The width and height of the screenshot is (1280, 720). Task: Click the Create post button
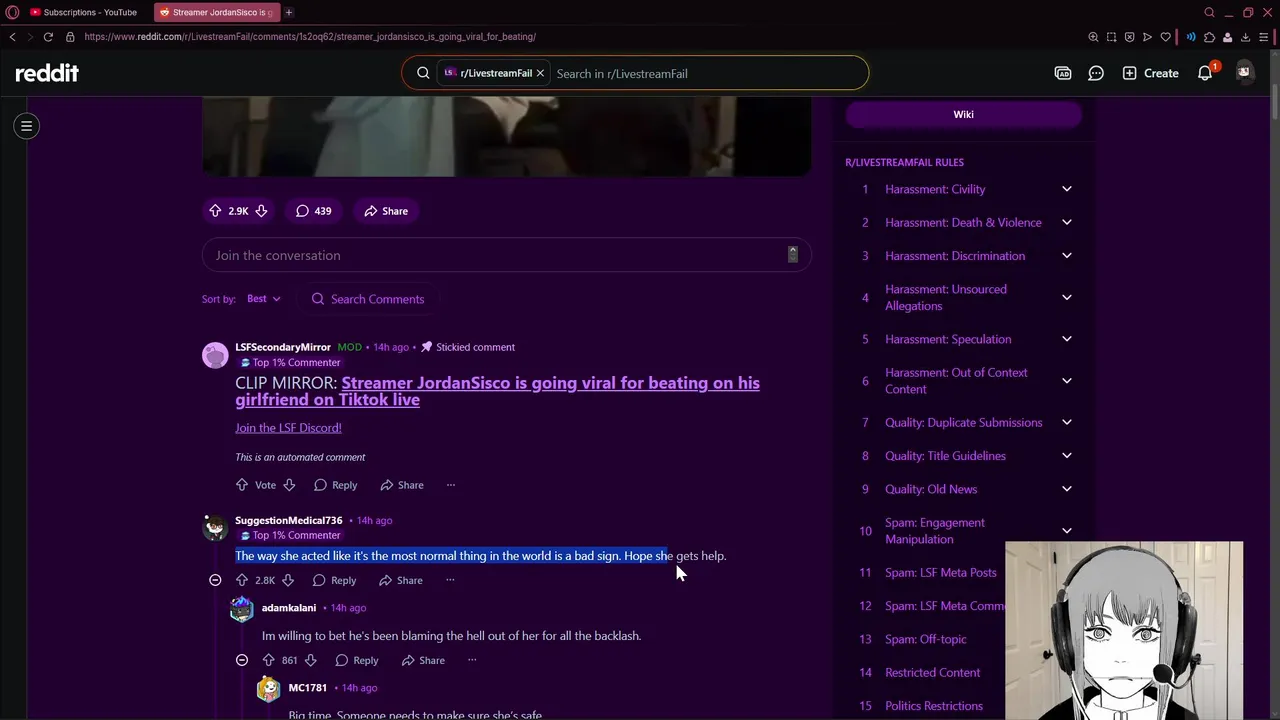(x=1150, y=73)
